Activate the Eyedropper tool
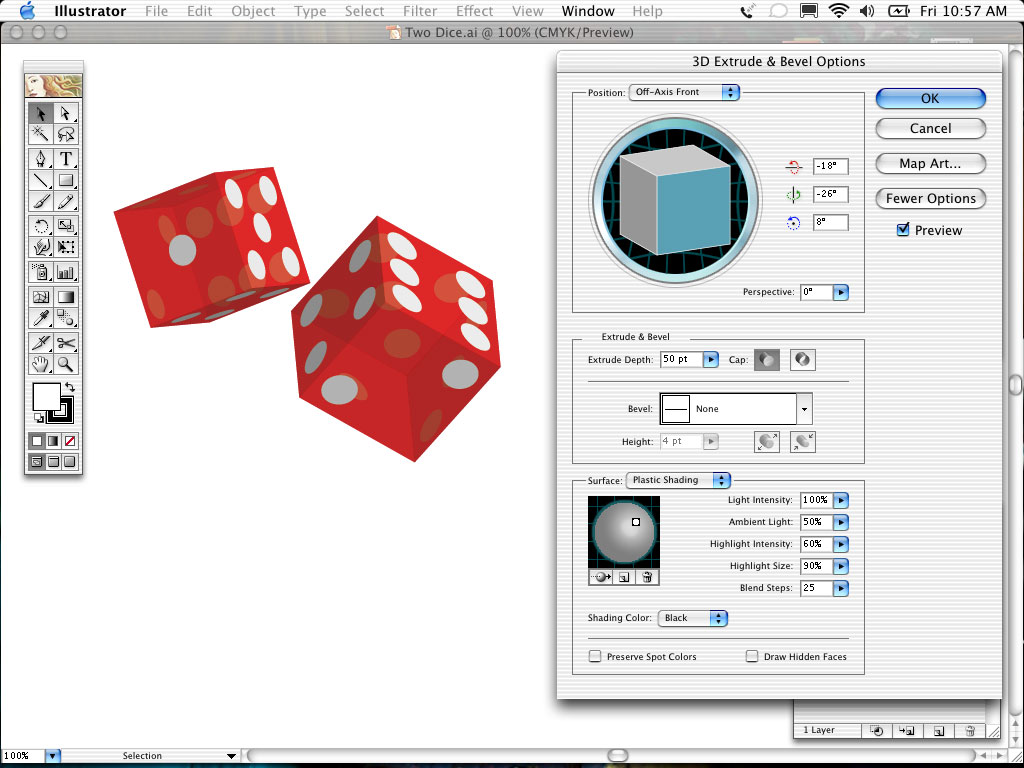The image size is (1024, 768). [41, 319]
